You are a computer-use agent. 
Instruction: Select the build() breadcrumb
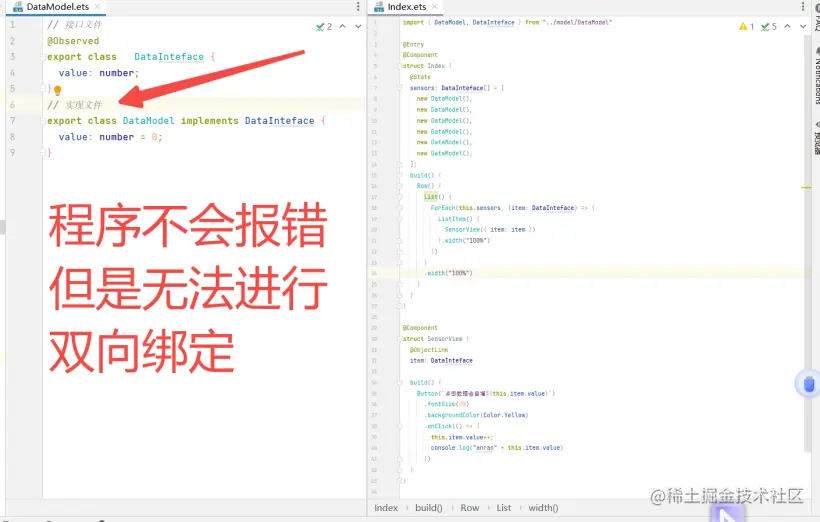tap(428, 508)
